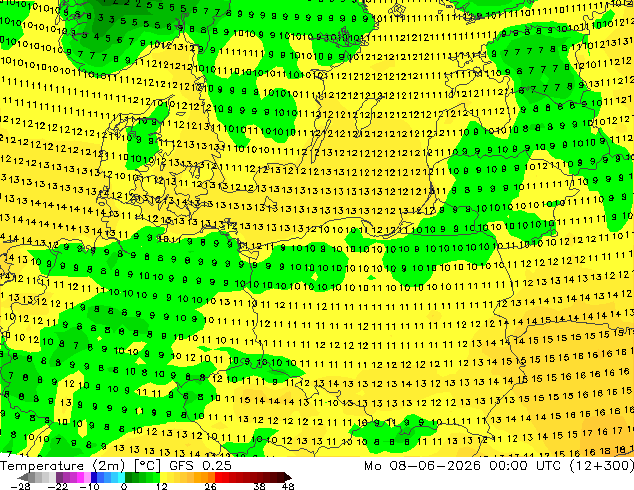Screen dimensions: 634x490
Task: Pick the light pink swatch left of -10
Action: tap(87, 477)
